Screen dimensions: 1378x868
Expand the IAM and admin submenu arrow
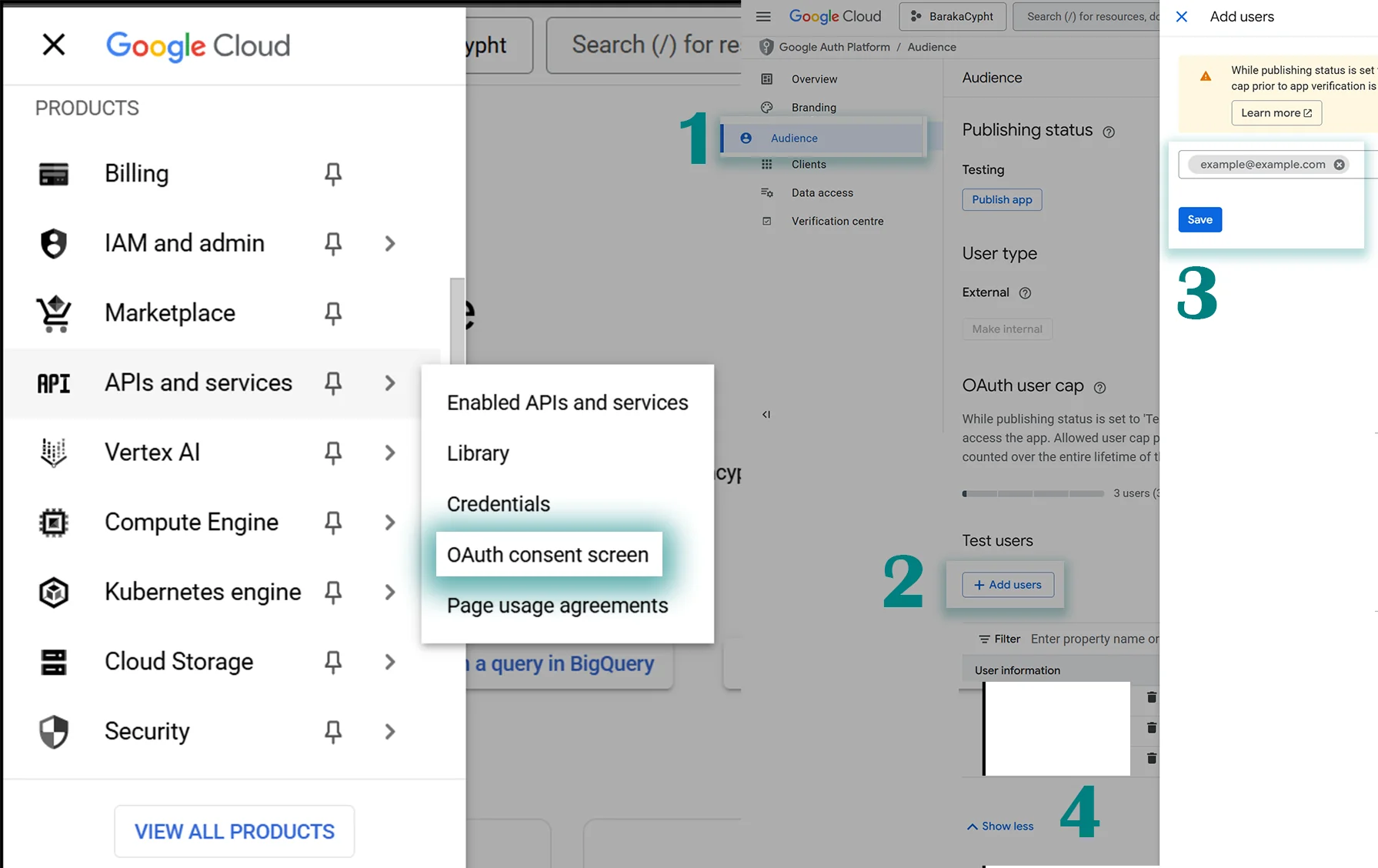click(390, 243)
